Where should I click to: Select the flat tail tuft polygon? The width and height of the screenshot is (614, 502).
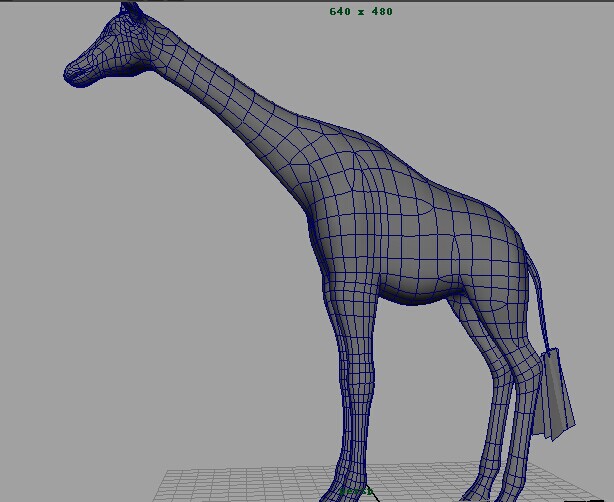pyautogui.click(x=554, y=395)
